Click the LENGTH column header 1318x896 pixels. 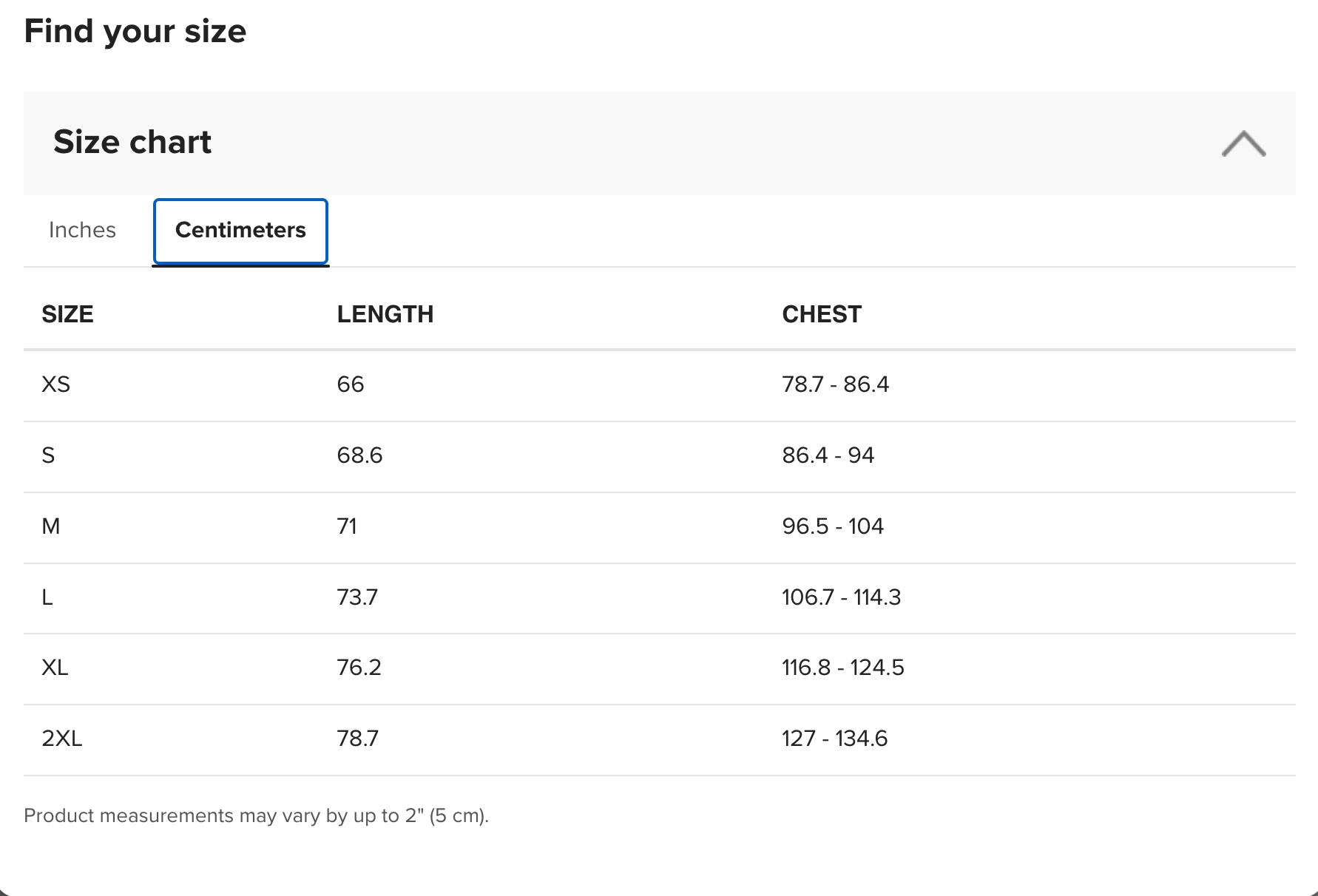click(385, 314)
